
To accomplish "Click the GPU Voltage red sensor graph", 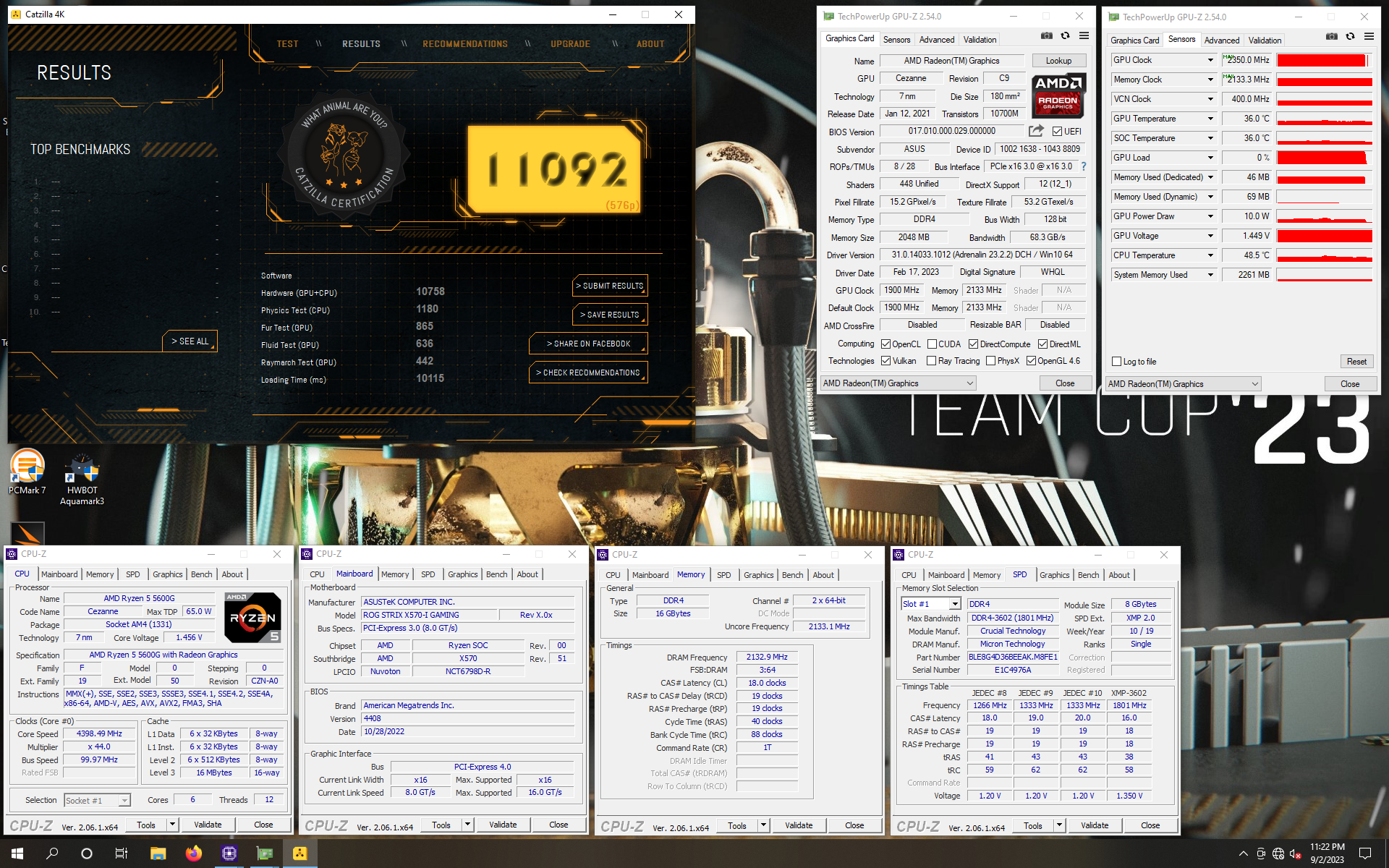I will 1325,236.
